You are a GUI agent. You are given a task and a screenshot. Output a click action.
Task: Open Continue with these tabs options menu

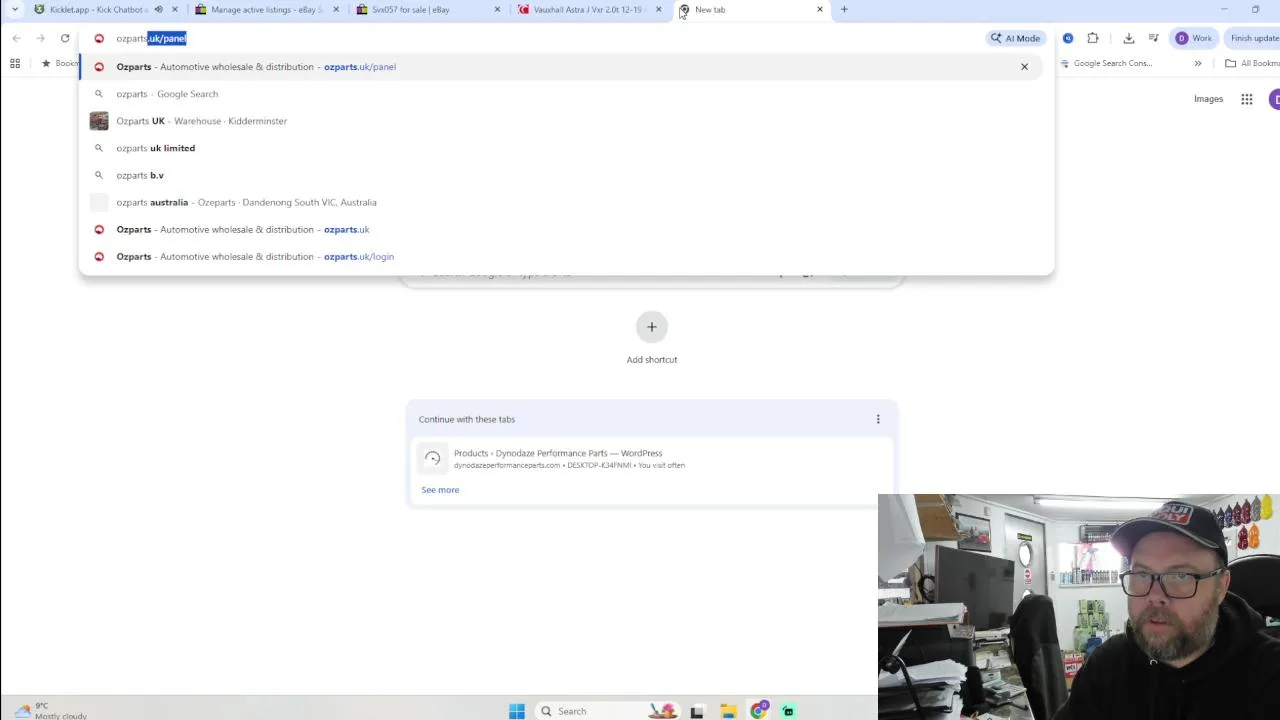[878, 419]
